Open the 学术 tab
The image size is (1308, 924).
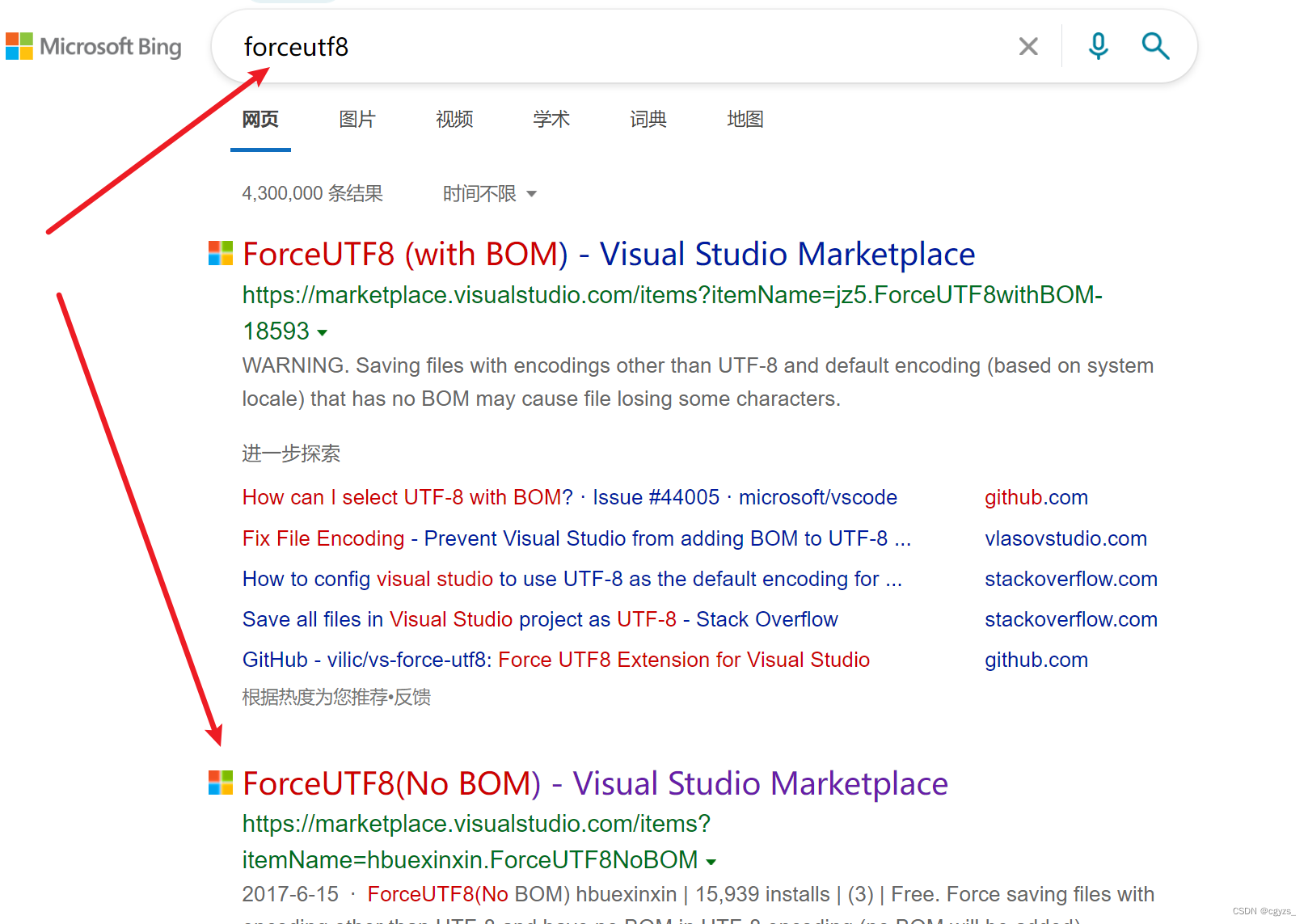pos(551,120)
